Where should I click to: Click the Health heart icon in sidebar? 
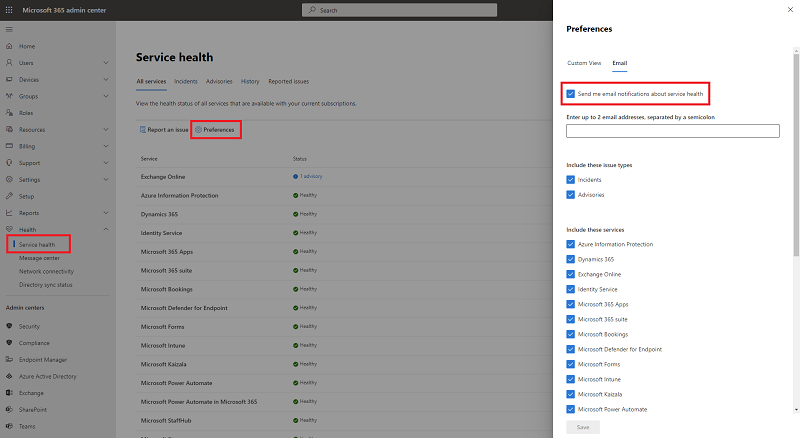pos(9,229)
